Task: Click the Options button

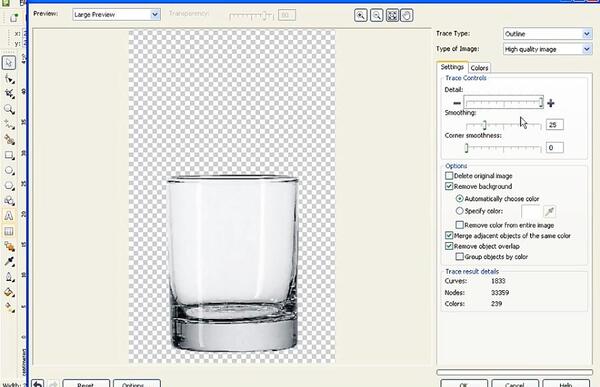Action: point(137,383)
